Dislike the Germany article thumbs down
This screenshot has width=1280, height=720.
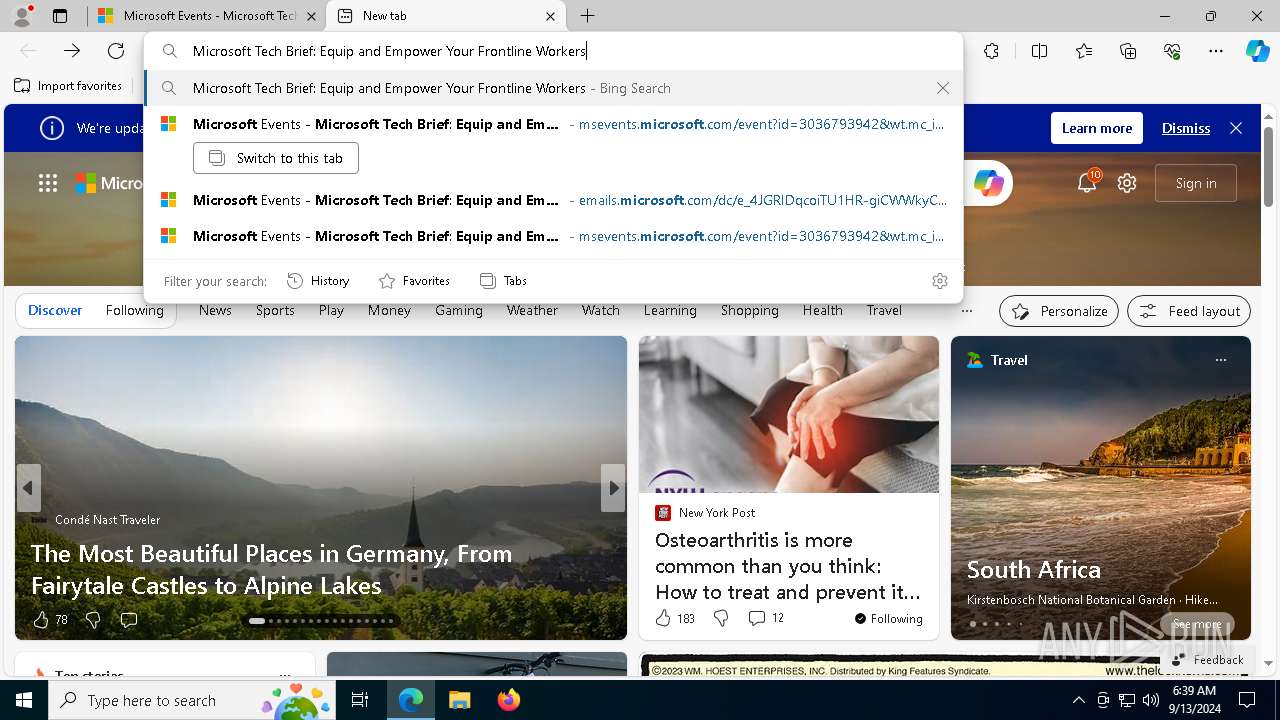[x=93, y=620]
